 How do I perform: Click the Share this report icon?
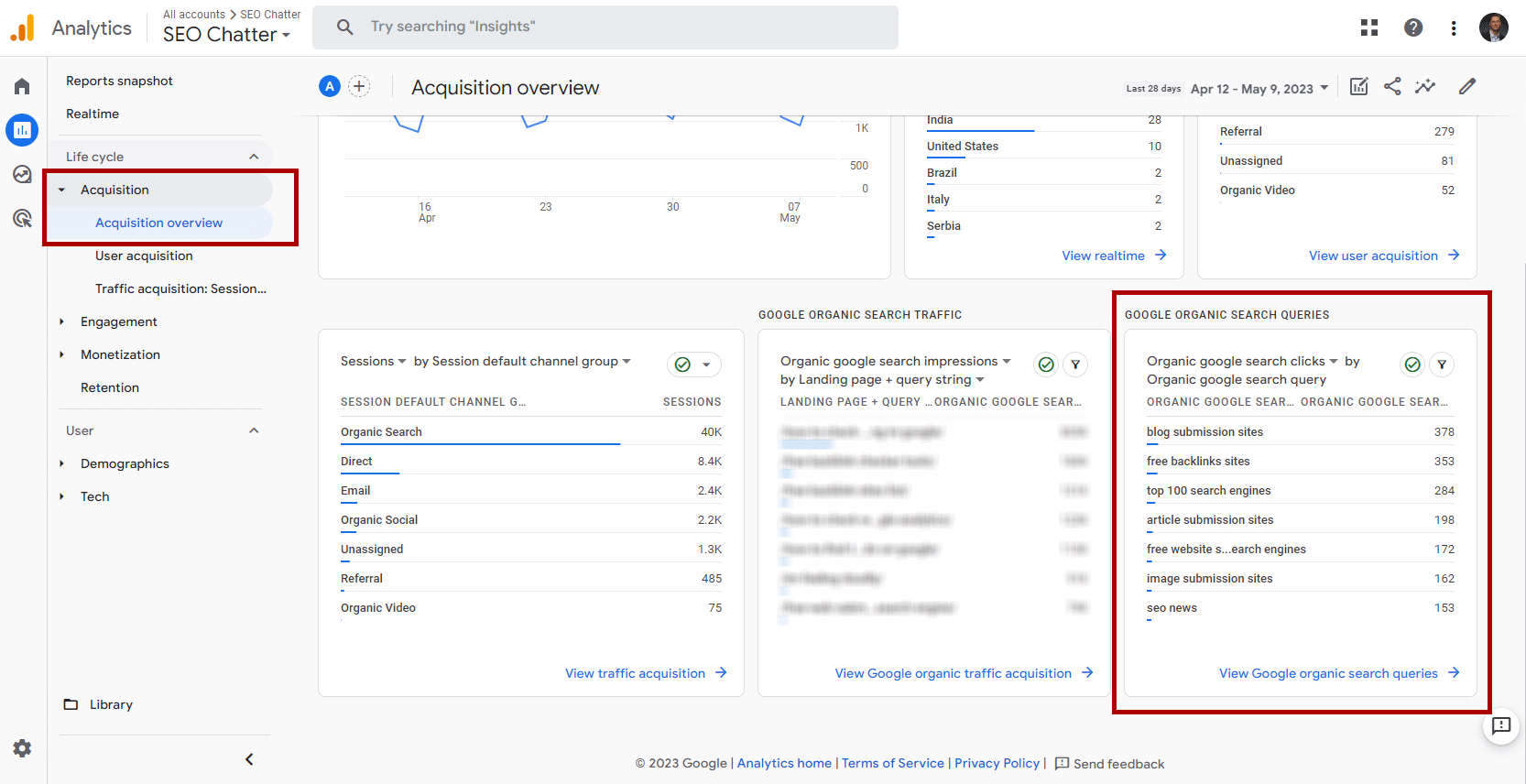(1392, 86)
